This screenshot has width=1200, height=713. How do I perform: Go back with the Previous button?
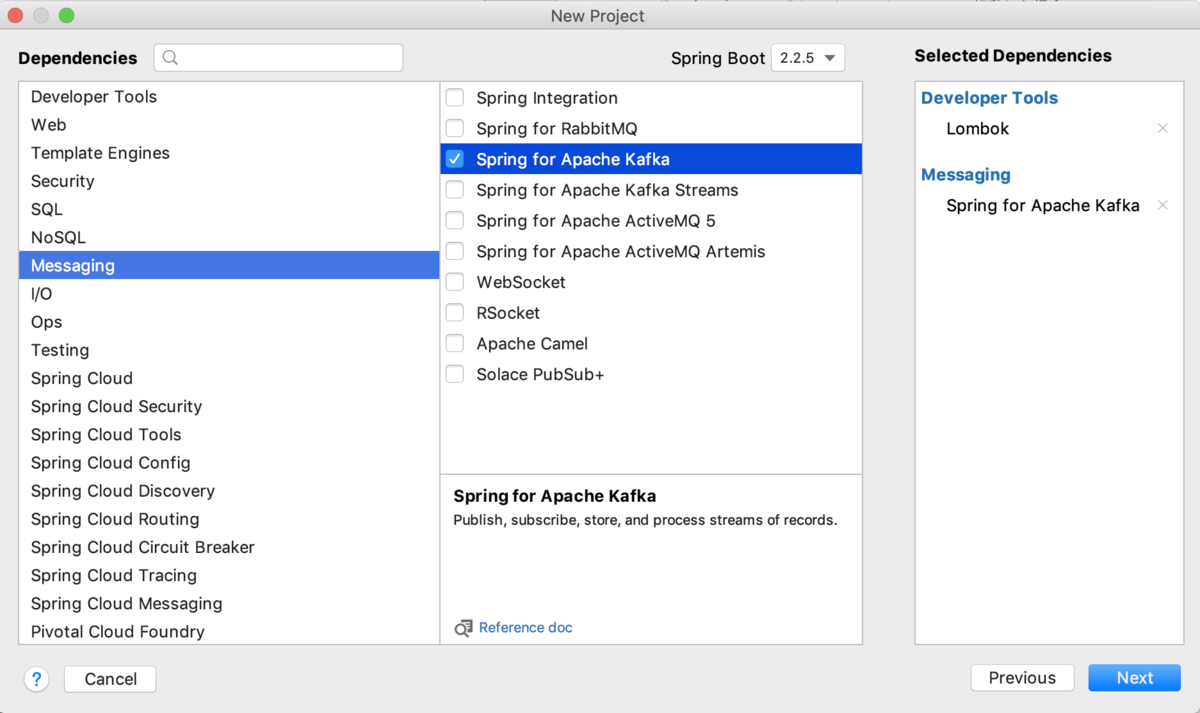(1022, 678)
